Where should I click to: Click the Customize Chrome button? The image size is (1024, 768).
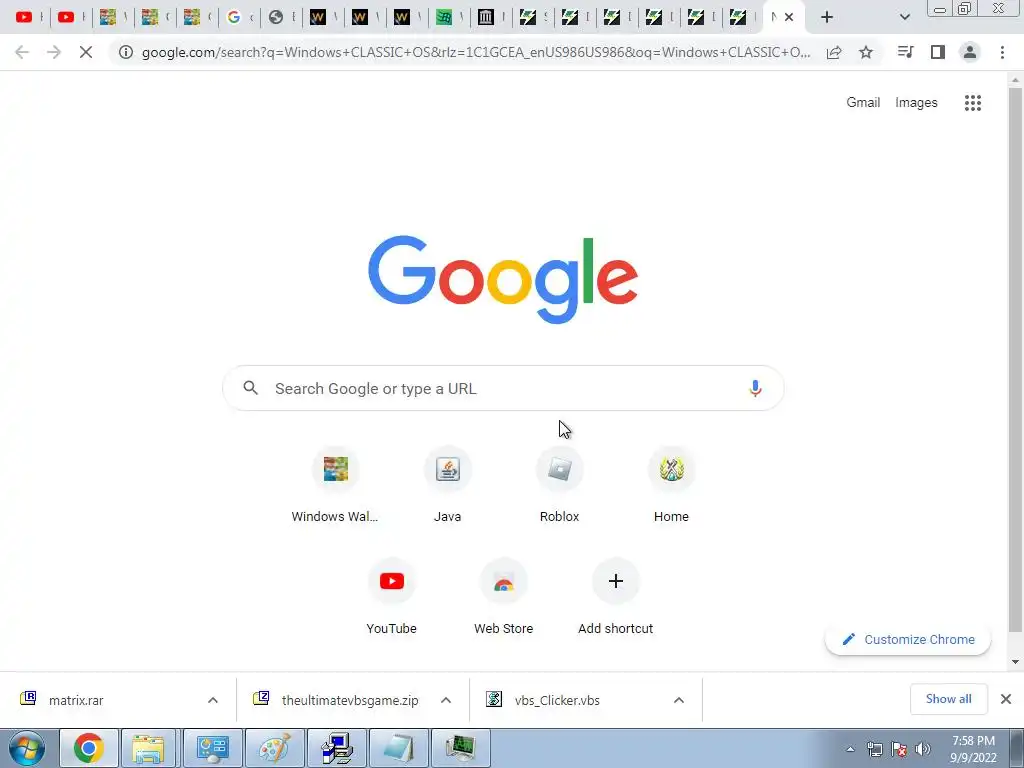pos(908,639)
